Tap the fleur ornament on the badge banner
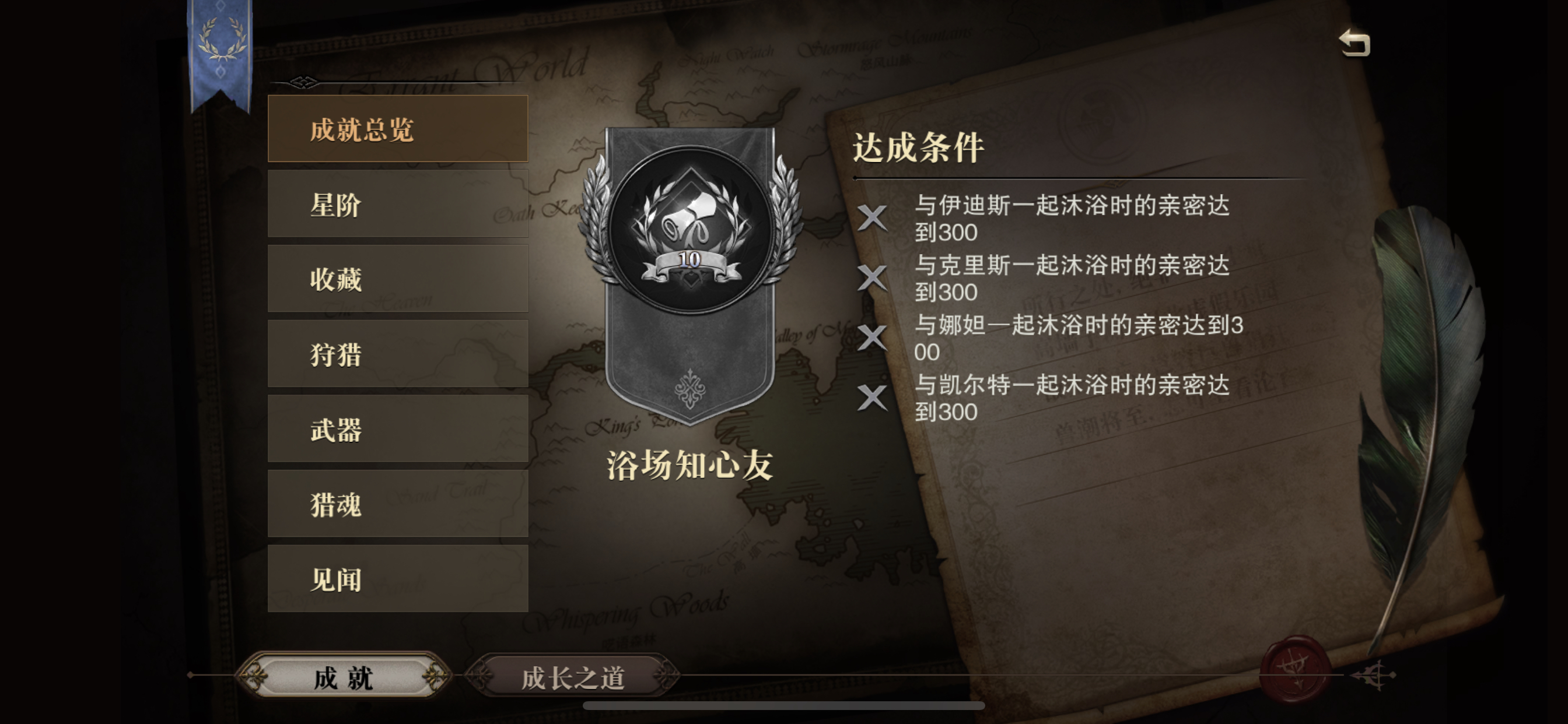The height and width of the screenshot is (724, 1568). [690, 389]
